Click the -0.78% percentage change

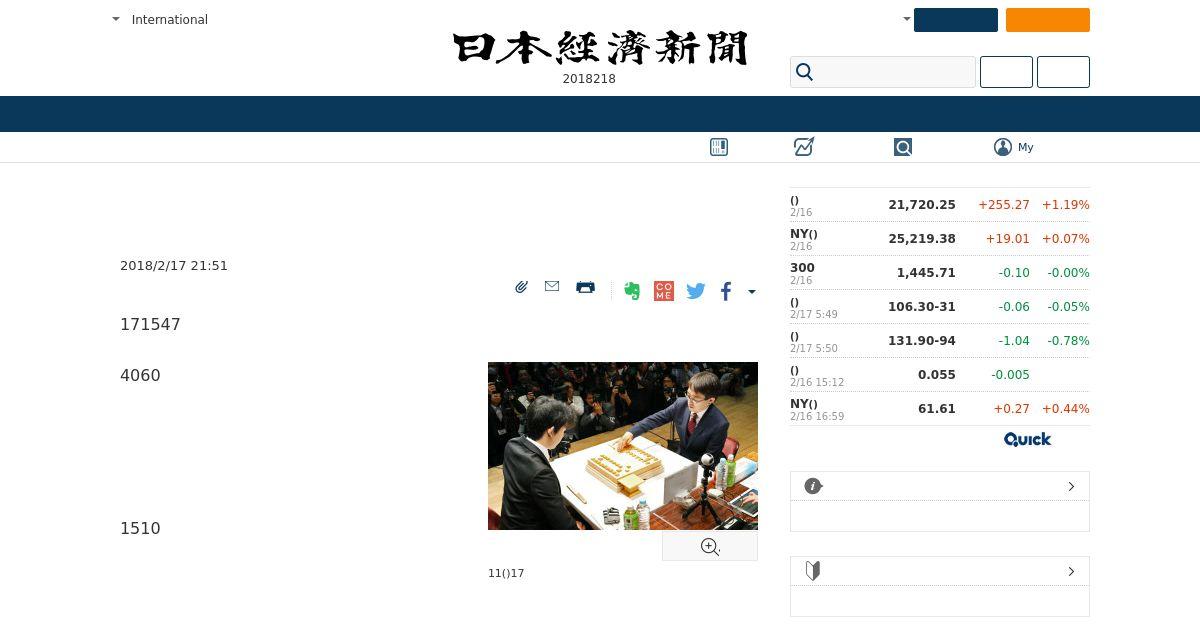tap(1069, 341)
